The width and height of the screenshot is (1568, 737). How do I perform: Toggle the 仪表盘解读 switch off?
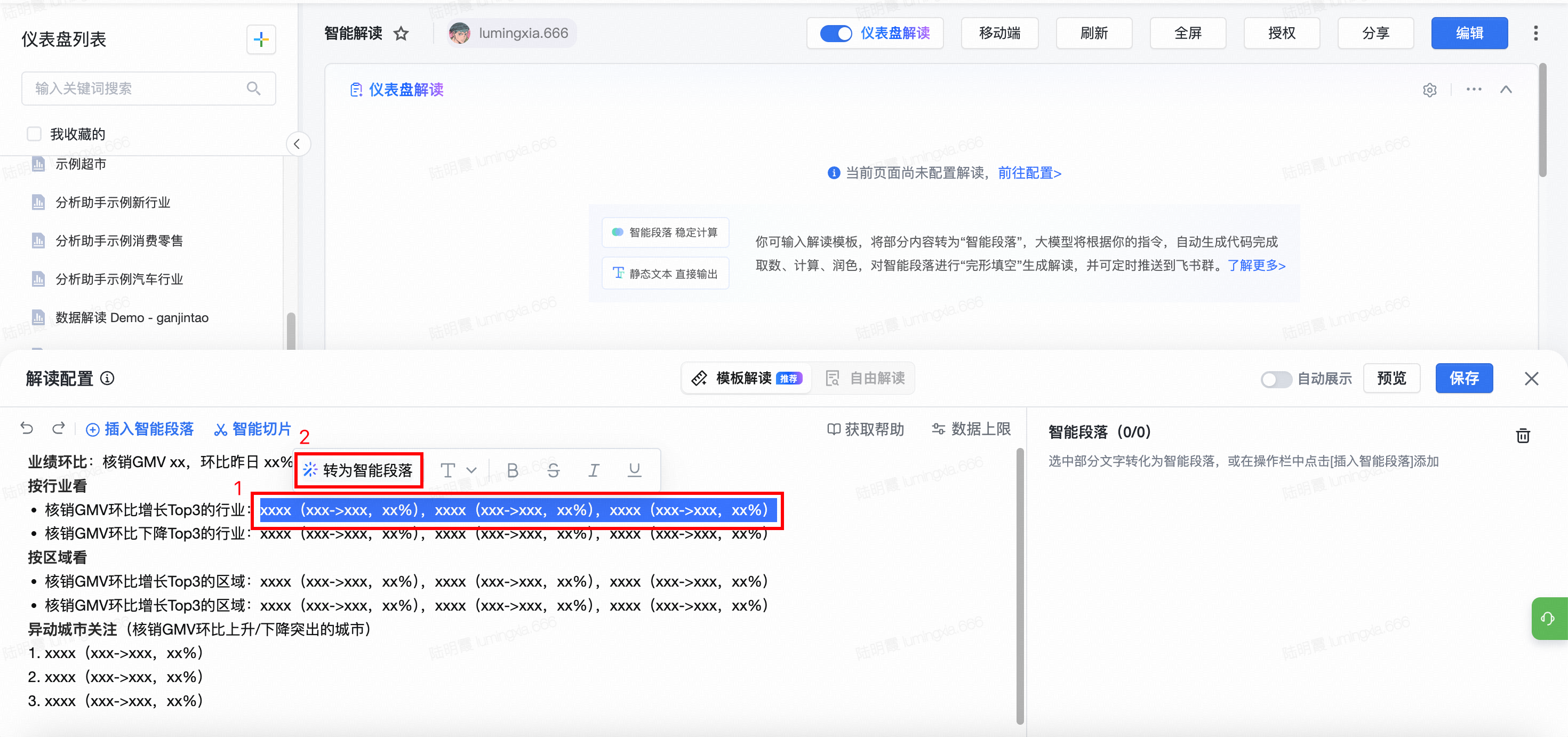(x=835, y=34)
